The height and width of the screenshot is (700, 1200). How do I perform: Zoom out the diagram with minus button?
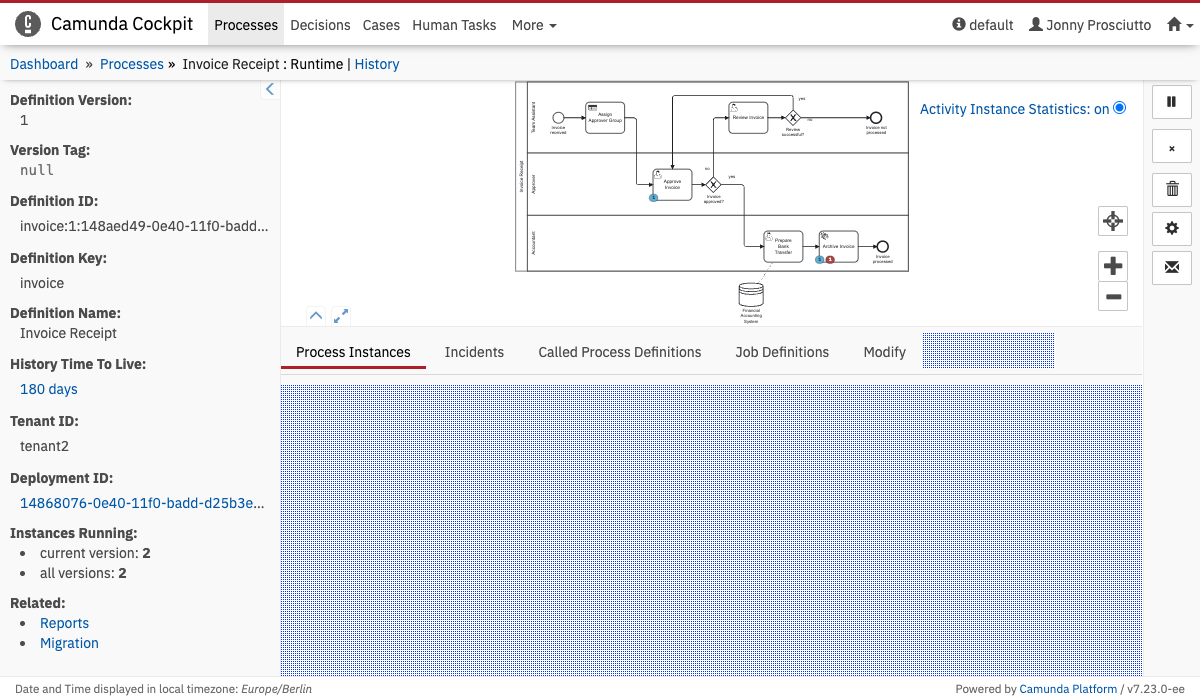[1113, 296]
